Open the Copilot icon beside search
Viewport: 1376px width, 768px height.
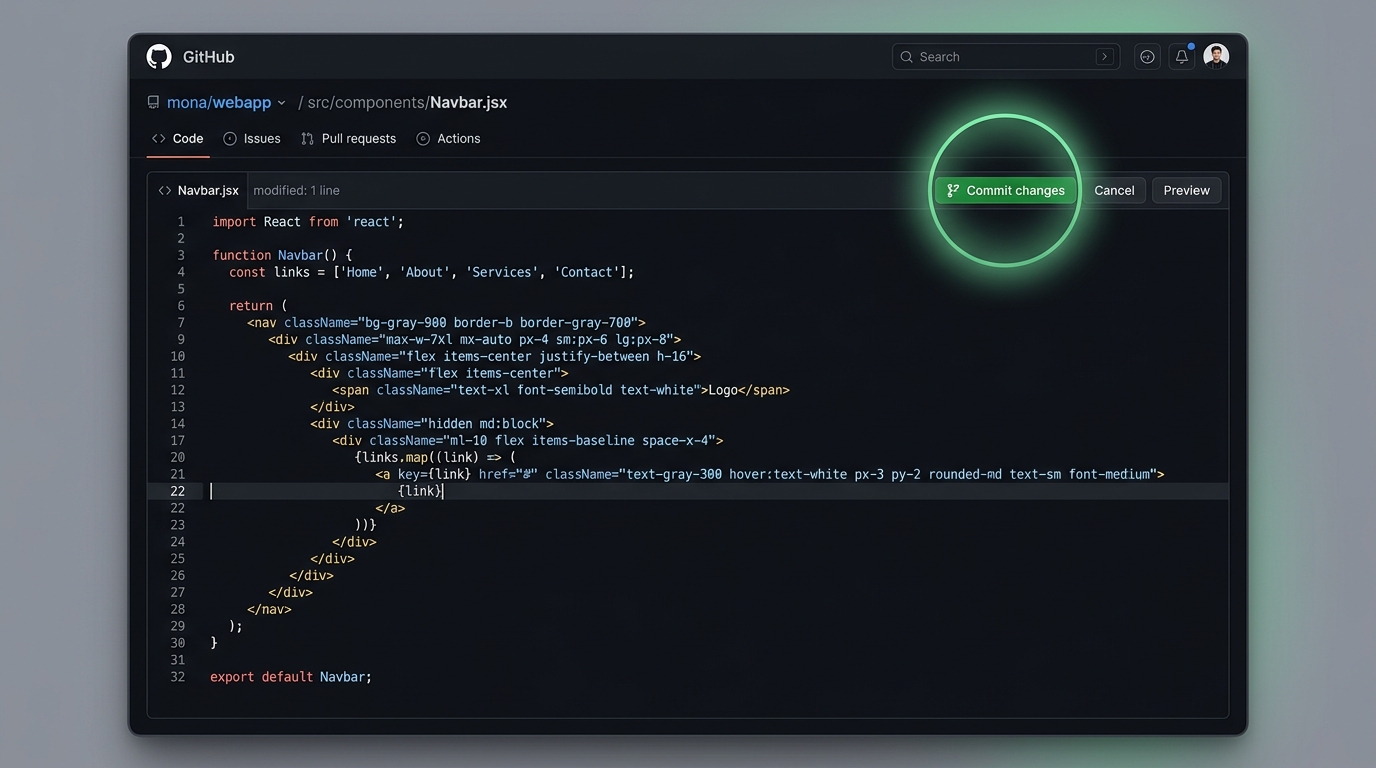1147,57
